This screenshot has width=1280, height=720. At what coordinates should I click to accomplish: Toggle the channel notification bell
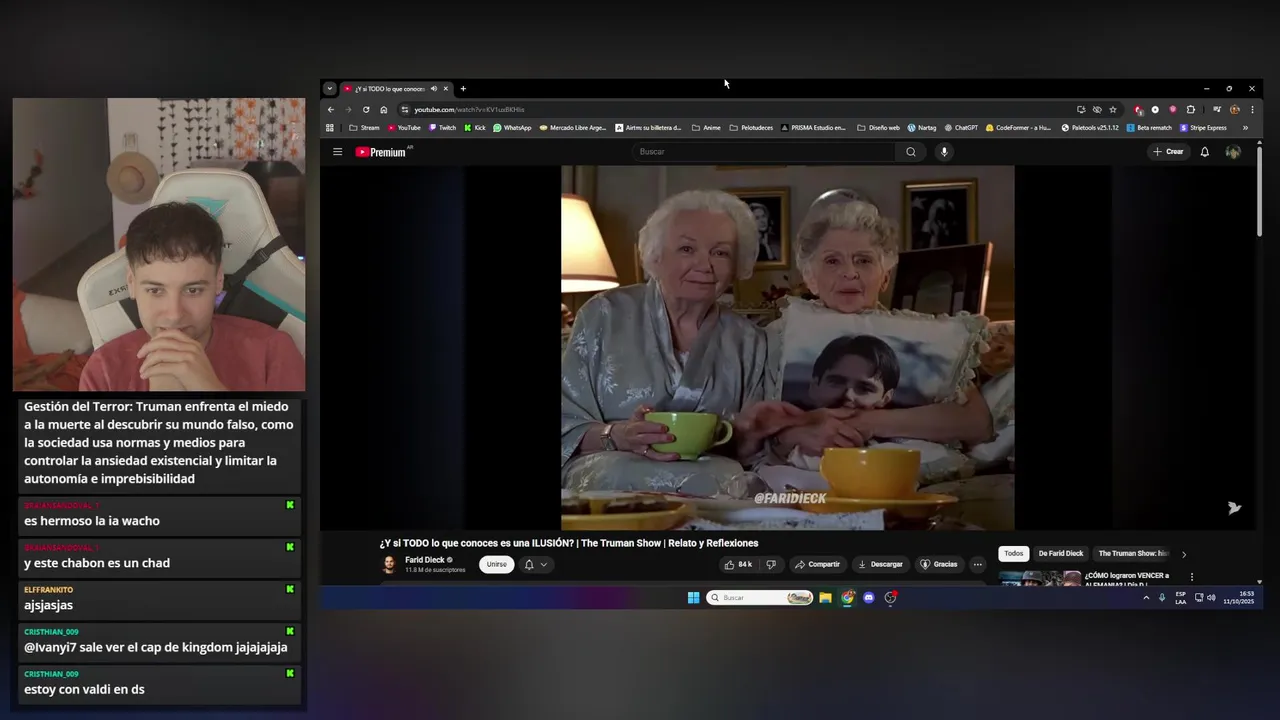[x=529, y=564]
